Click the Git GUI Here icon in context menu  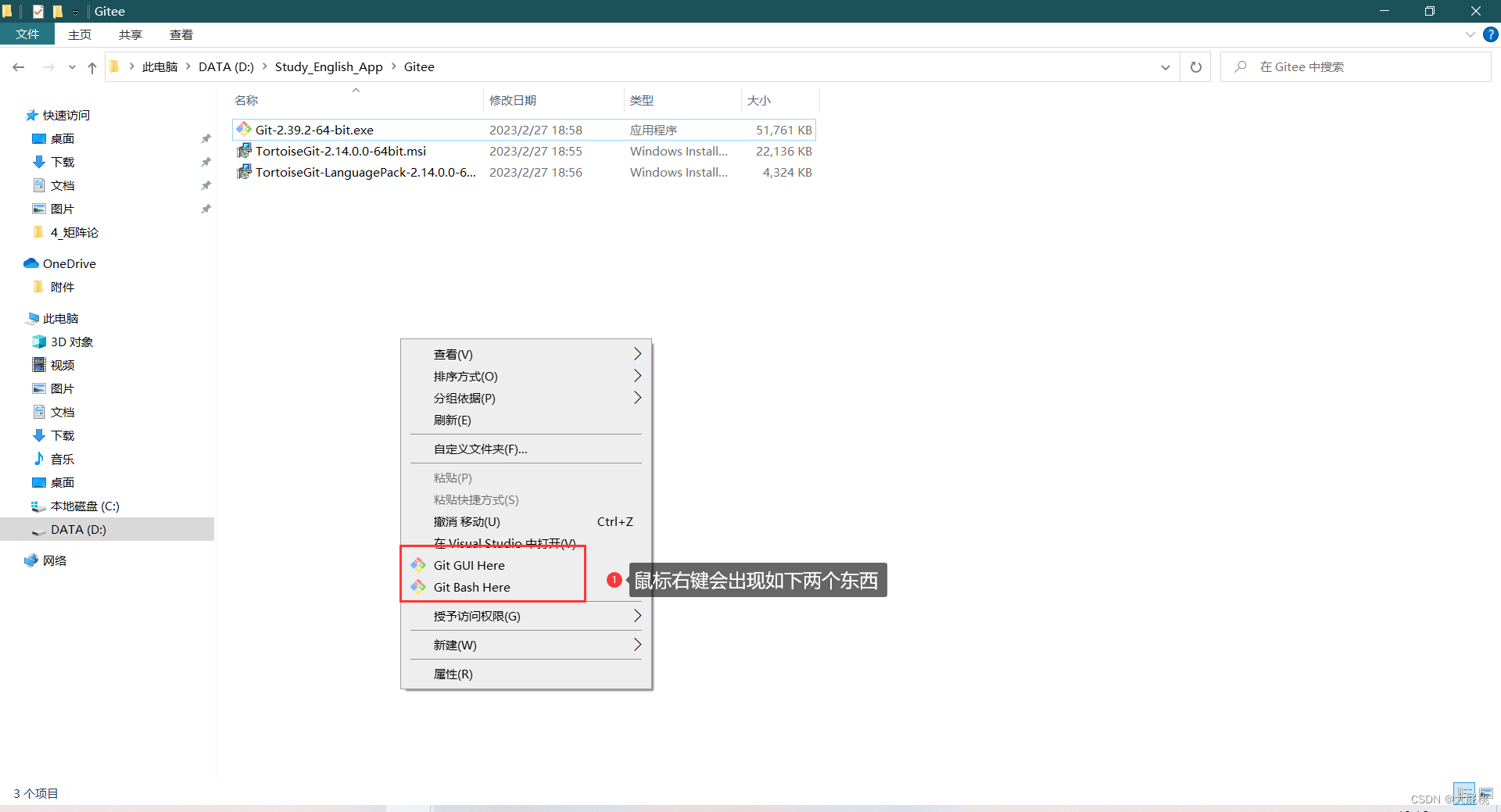coord(419,565)
